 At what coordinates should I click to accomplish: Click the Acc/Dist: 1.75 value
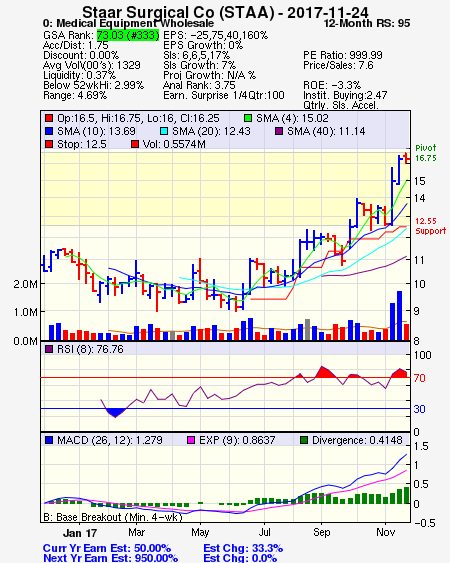coord(75,45)
